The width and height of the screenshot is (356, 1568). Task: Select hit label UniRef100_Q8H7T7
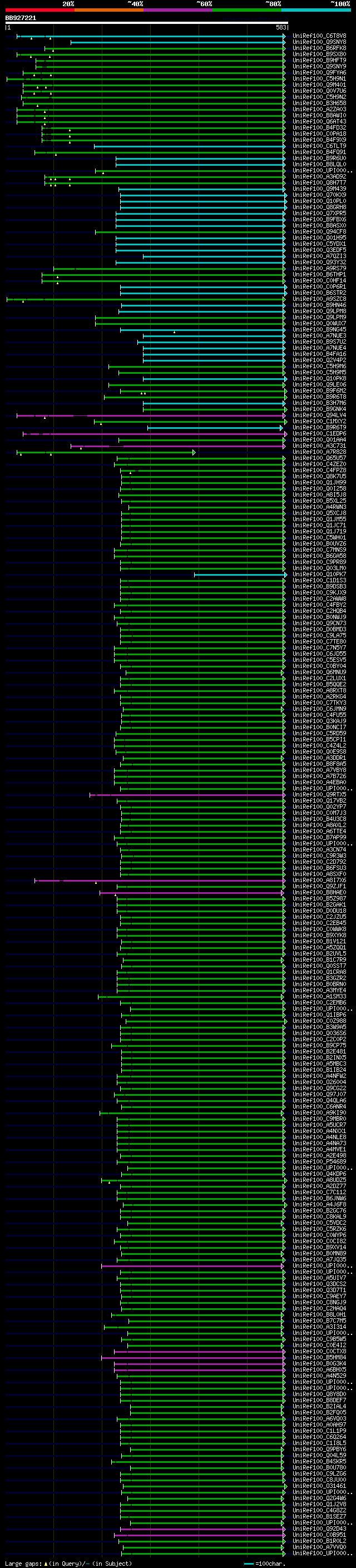(x=319, y=182)
